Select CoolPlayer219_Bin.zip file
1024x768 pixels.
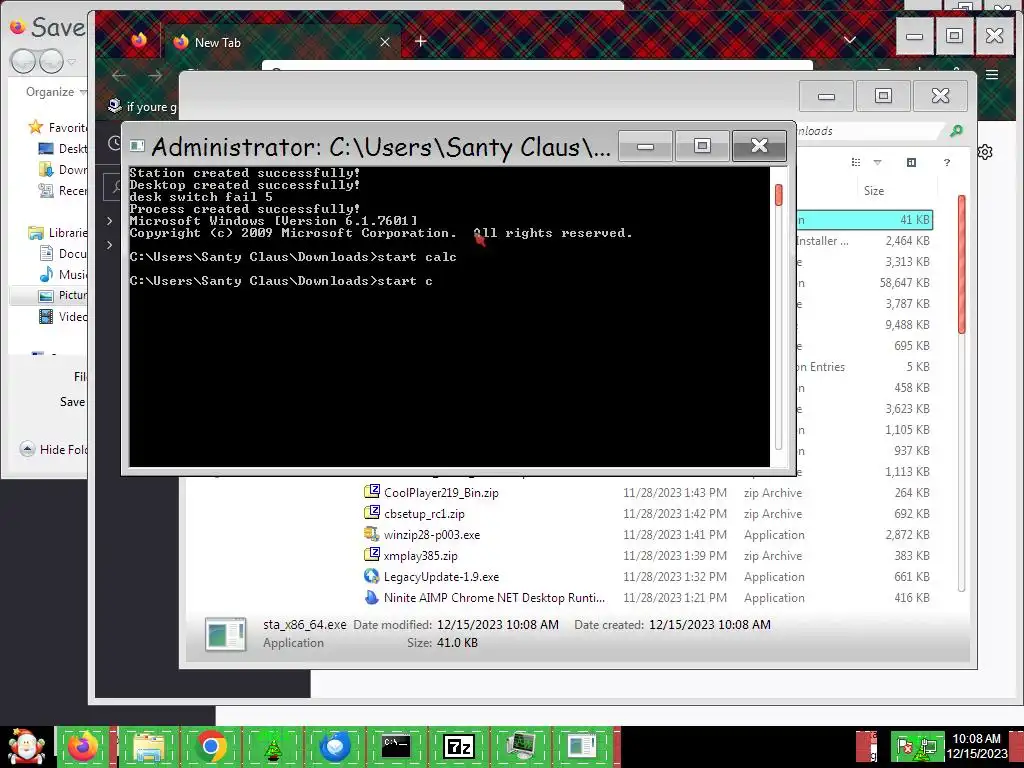pos(441,492)
